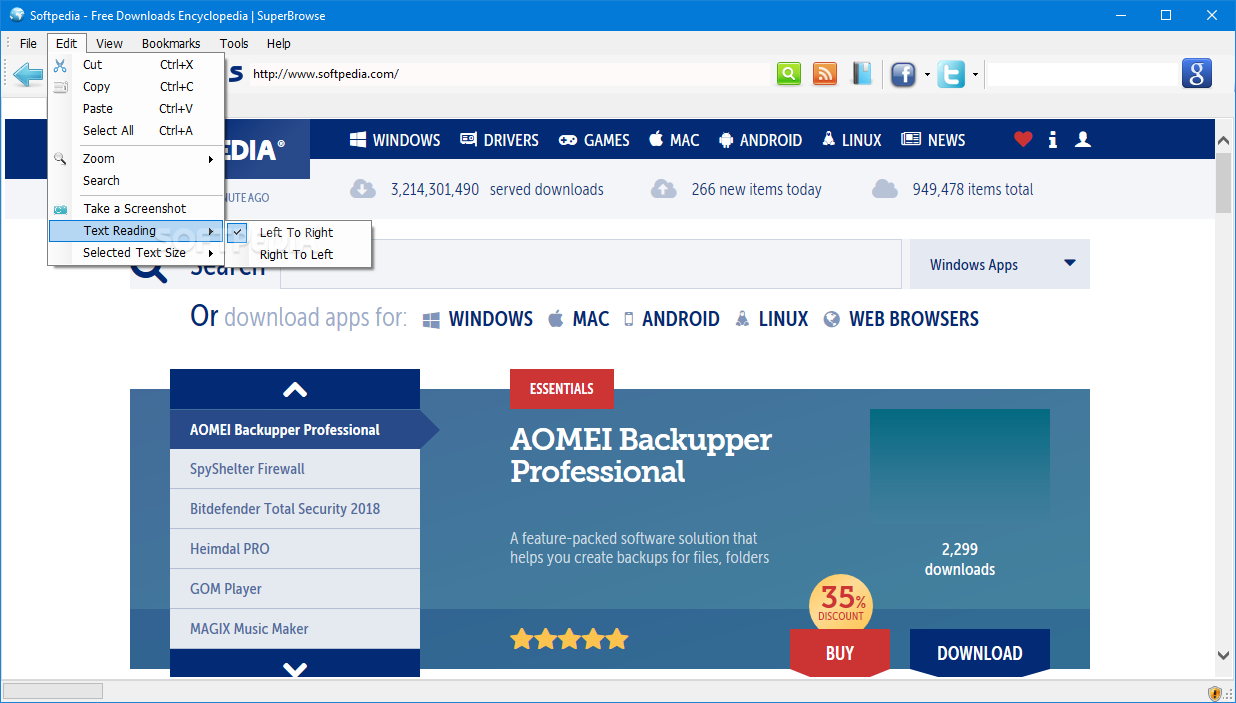Open the Twitter icon dropdown arrow
This screenshot has width=1236, height=703.
(975, 75)
